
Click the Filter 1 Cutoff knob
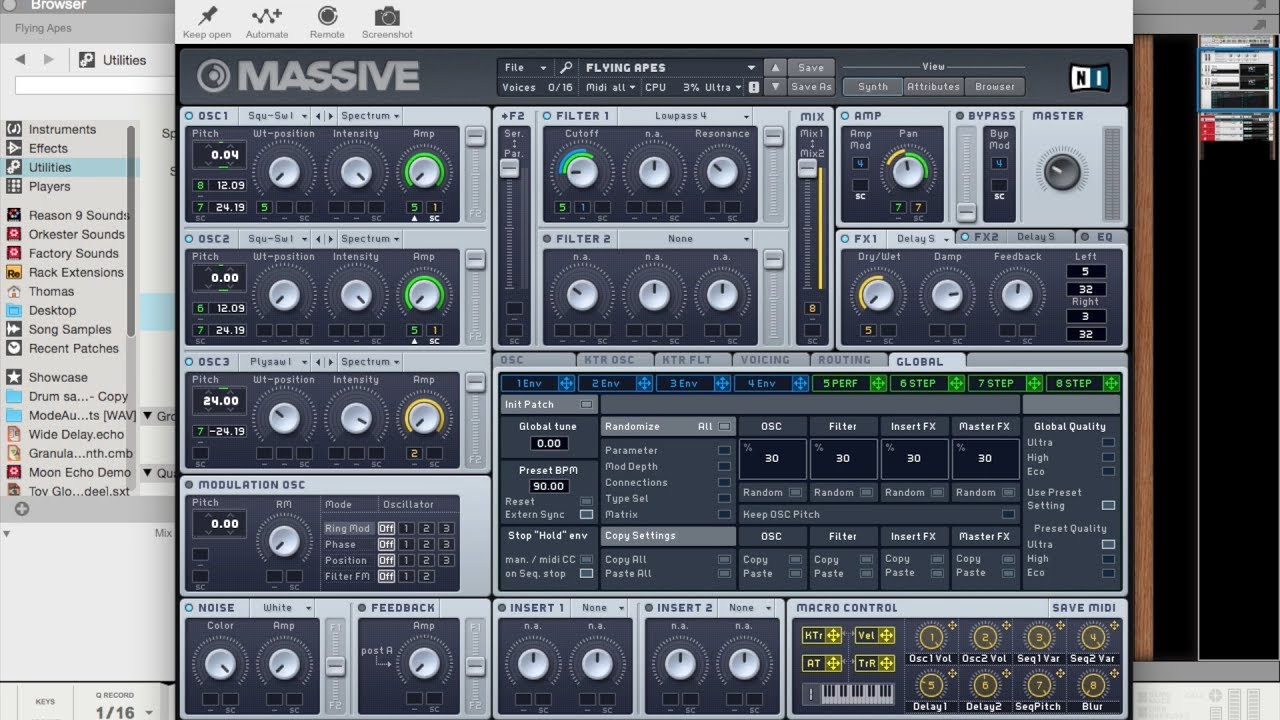tap(582, 172)
